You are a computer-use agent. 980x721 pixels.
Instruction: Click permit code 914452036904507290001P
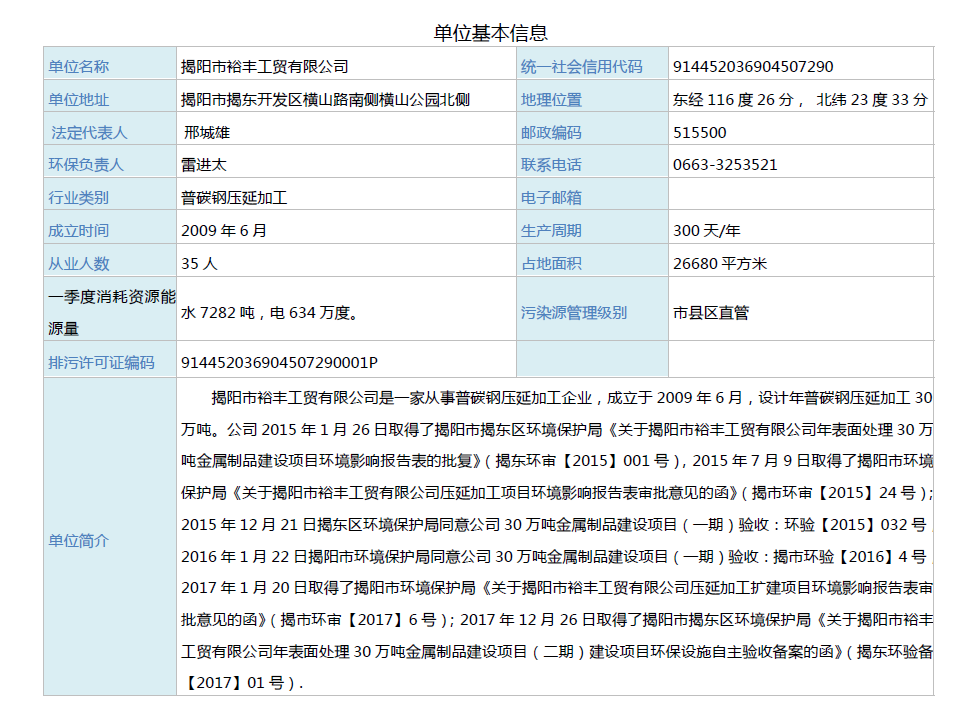(279, 362)
